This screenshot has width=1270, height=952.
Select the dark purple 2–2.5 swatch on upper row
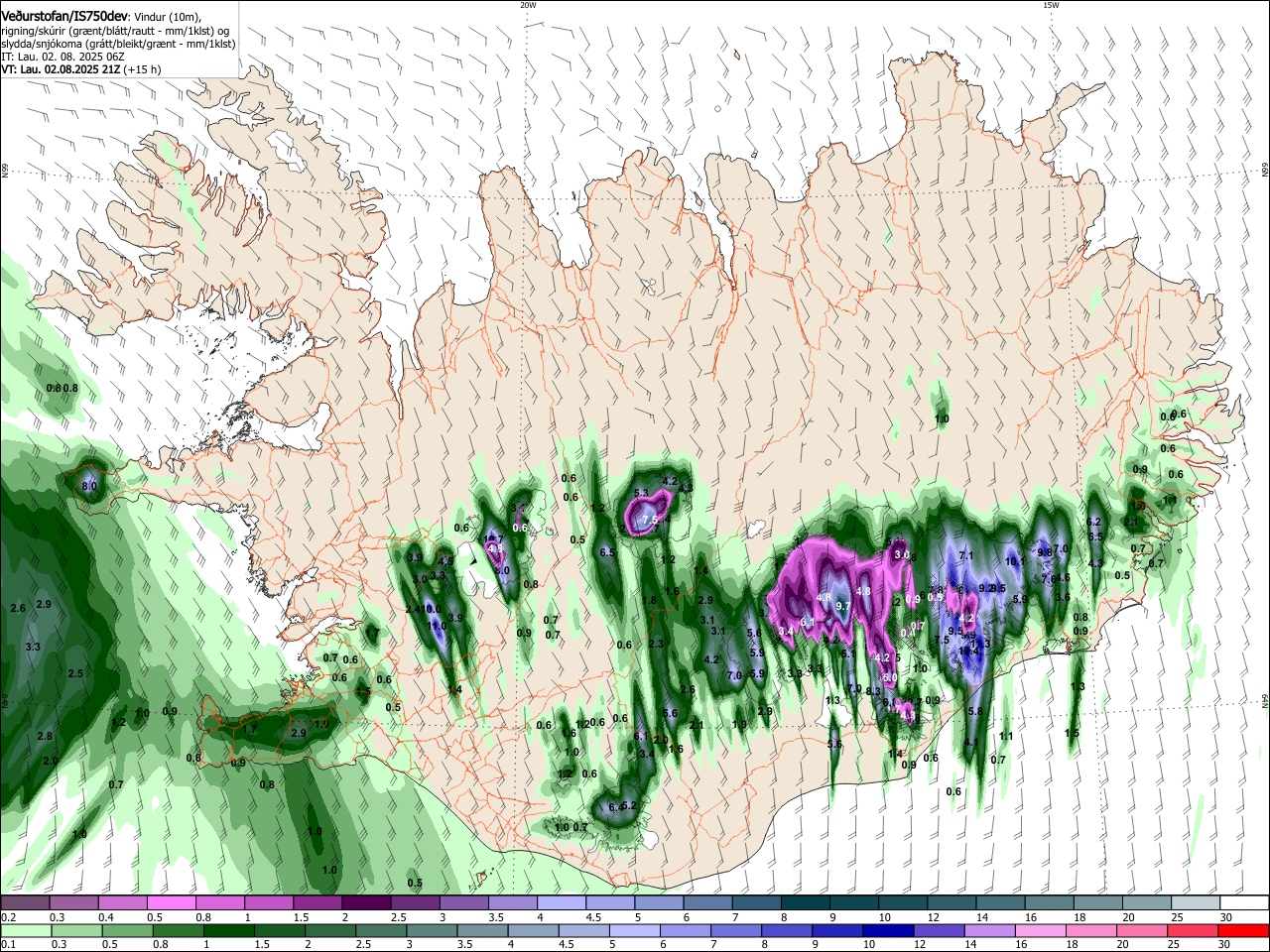tap(365, 902)
